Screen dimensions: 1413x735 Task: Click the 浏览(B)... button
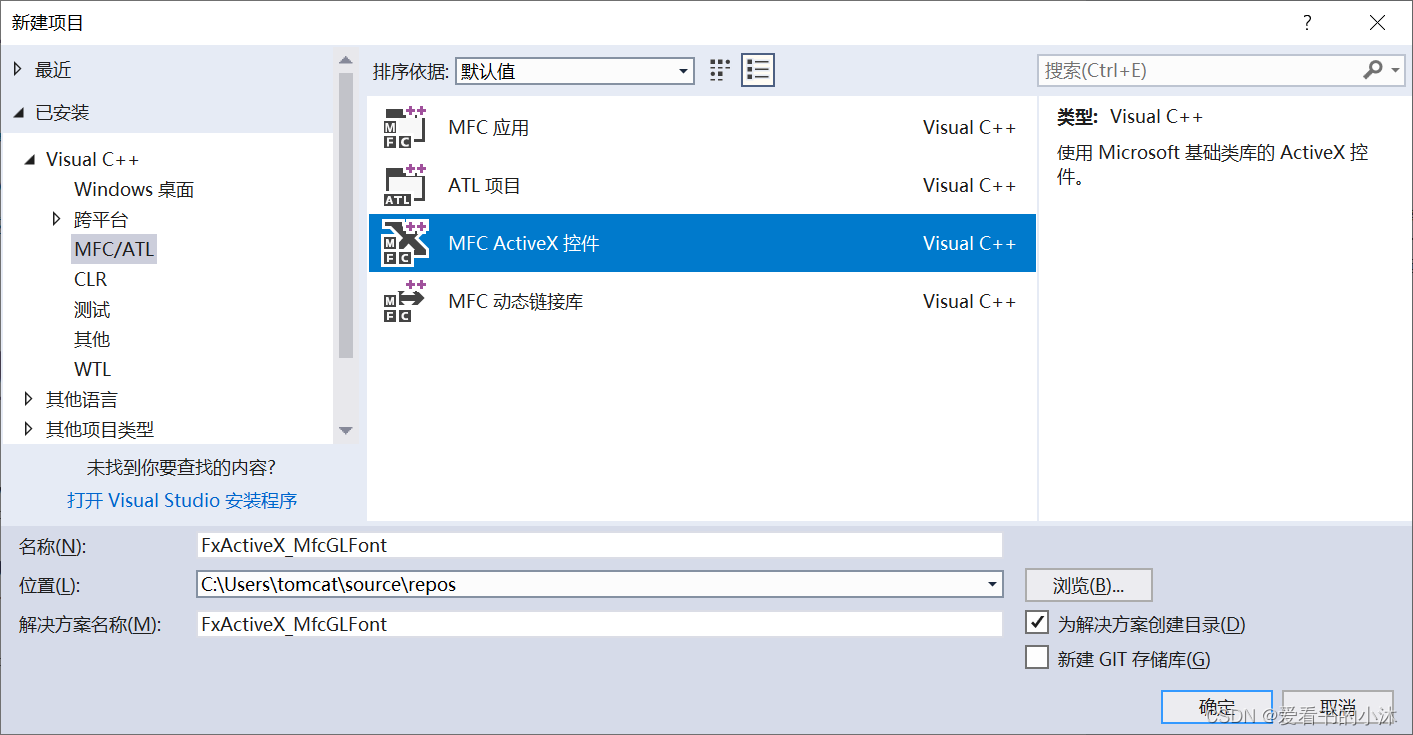click(x=1088, y=585)
